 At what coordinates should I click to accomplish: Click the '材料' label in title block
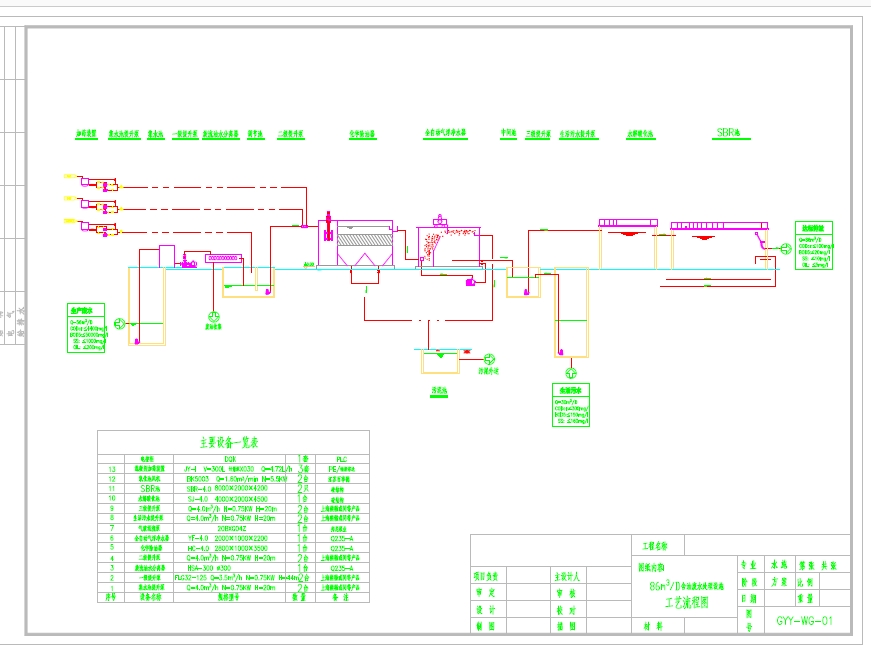(653, 626)
